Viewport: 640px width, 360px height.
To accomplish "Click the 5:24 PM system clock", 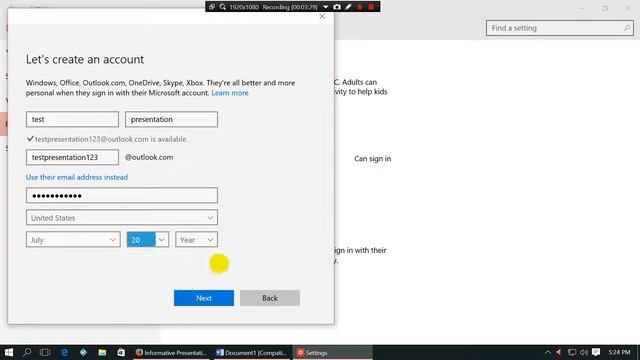I will (x=619, y=352).
